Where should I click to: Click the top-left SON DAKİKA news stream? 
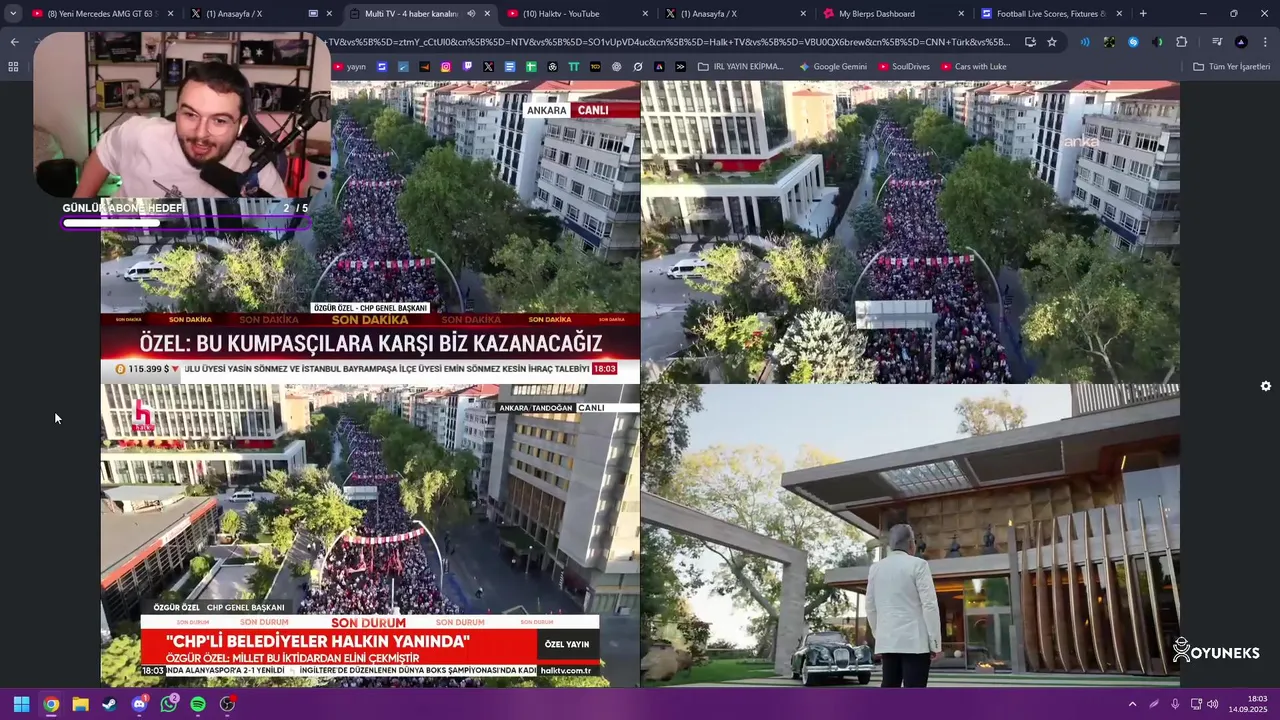click(x=370, y=232)
